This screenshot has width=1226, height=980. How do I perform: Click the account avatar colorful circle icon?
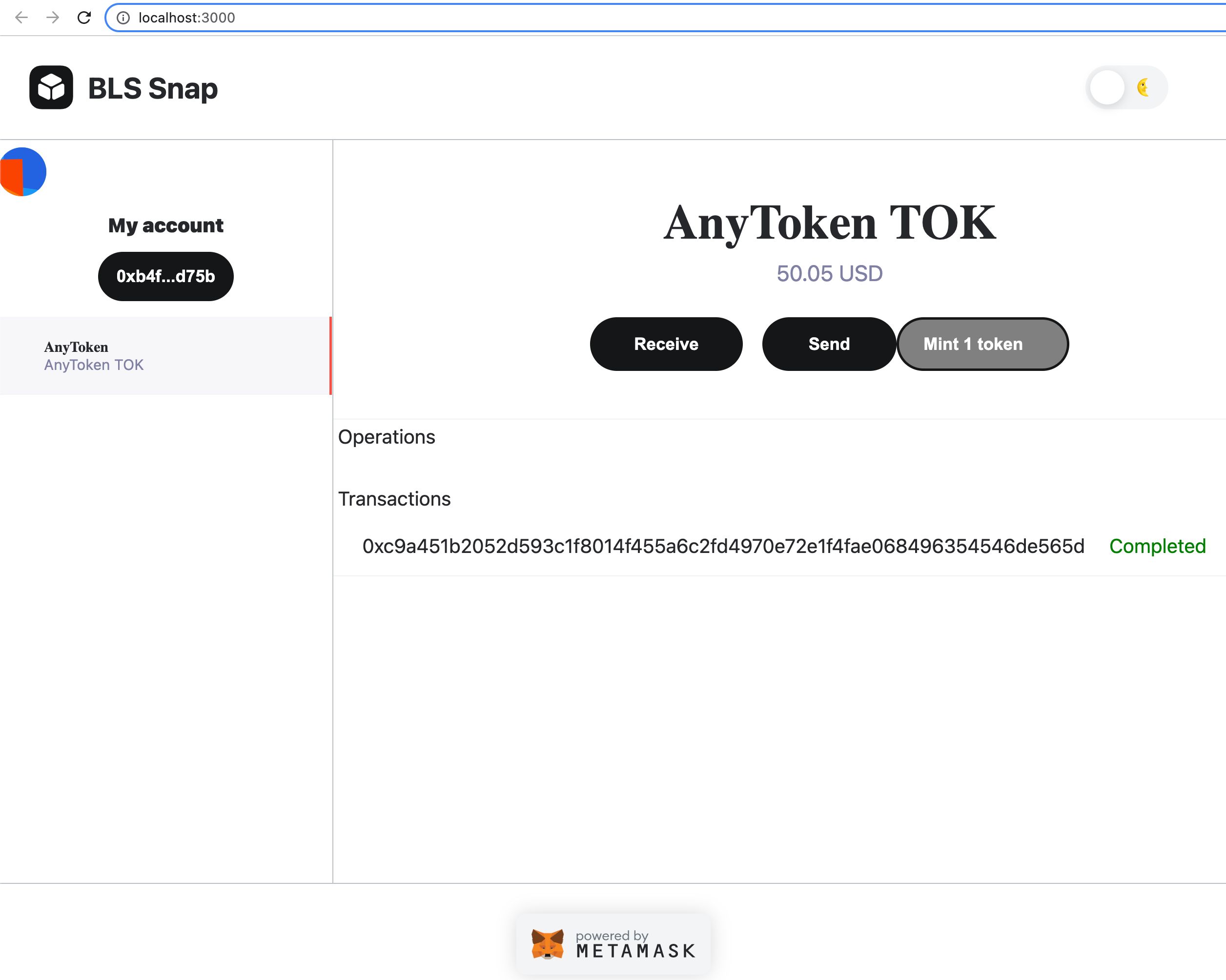pyautogui.click(x=24, y=173)
